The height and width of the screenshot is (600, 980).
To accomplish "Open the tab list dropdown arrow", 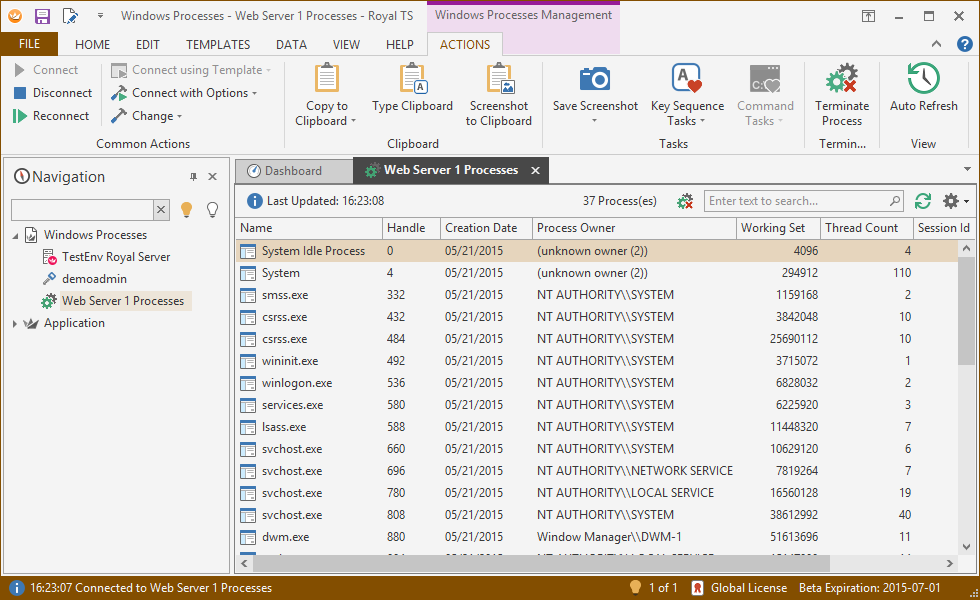I will coord(967,169).
